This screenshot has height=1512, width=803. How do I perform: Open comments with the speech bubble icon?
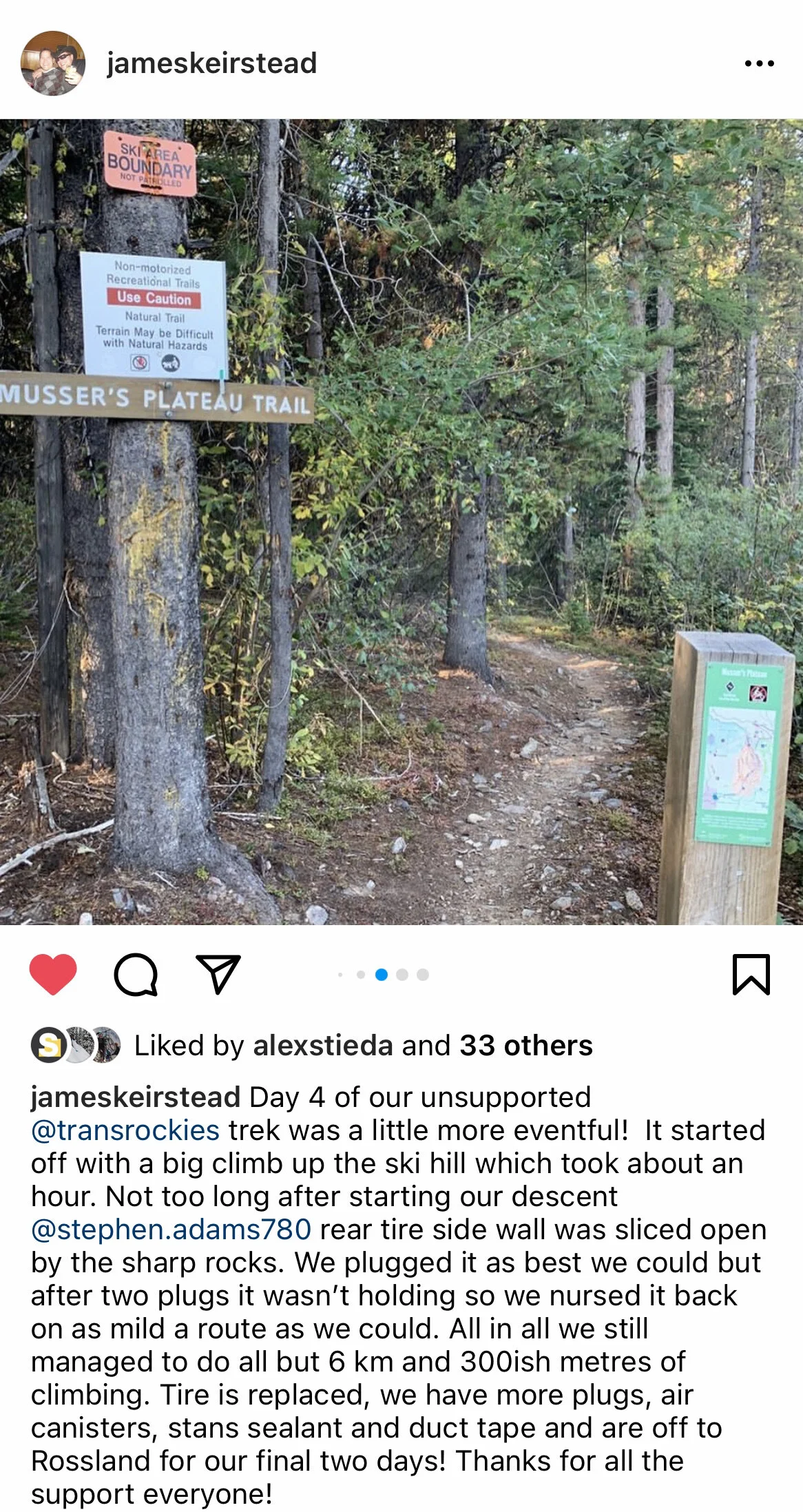[136, 975]
